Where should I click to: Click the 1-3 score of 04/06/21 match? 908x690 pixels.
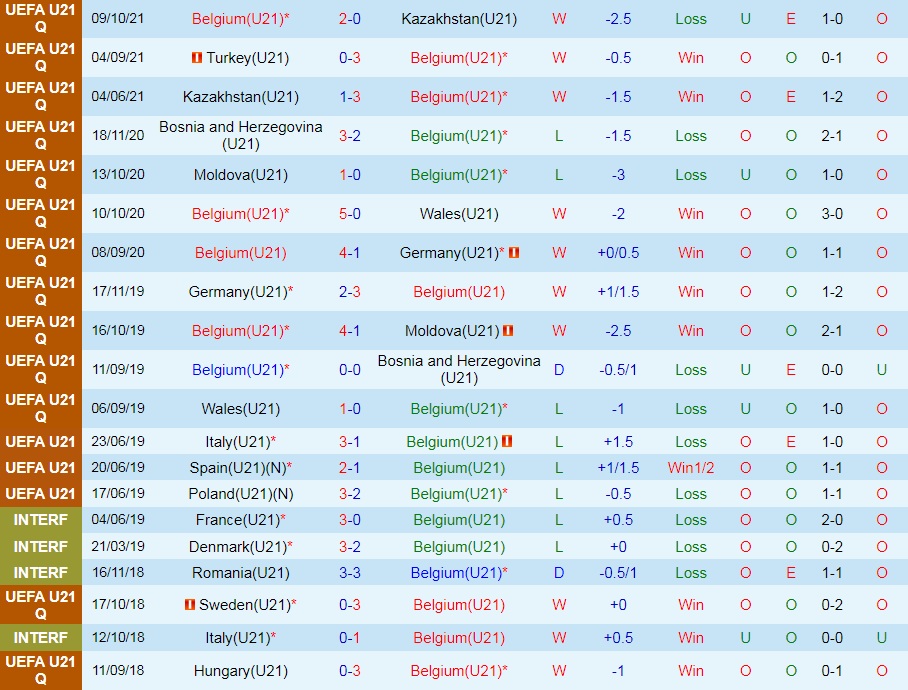[350, 97]
